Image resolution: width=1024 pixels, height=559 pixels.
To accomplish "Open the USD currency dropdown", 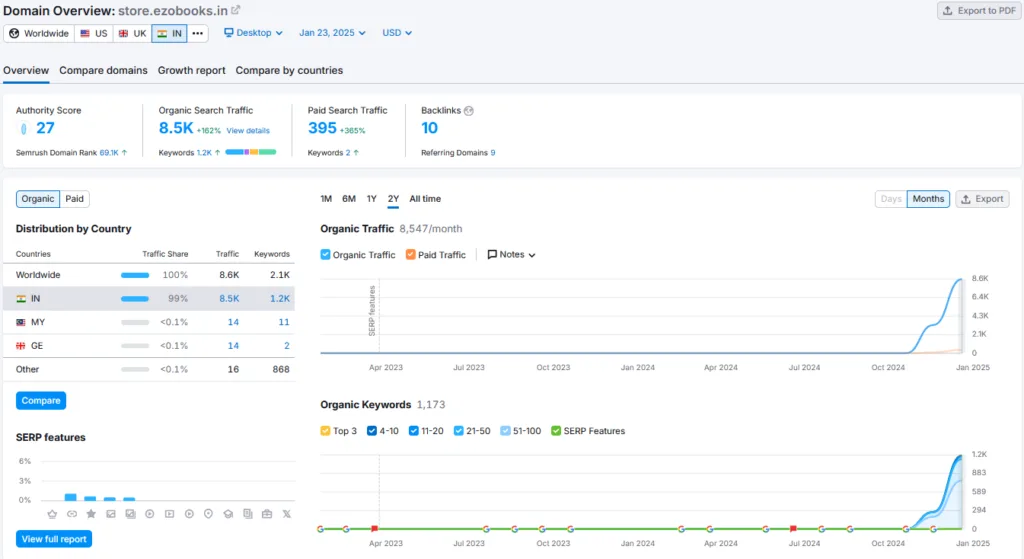I will [x=397, y=33].
